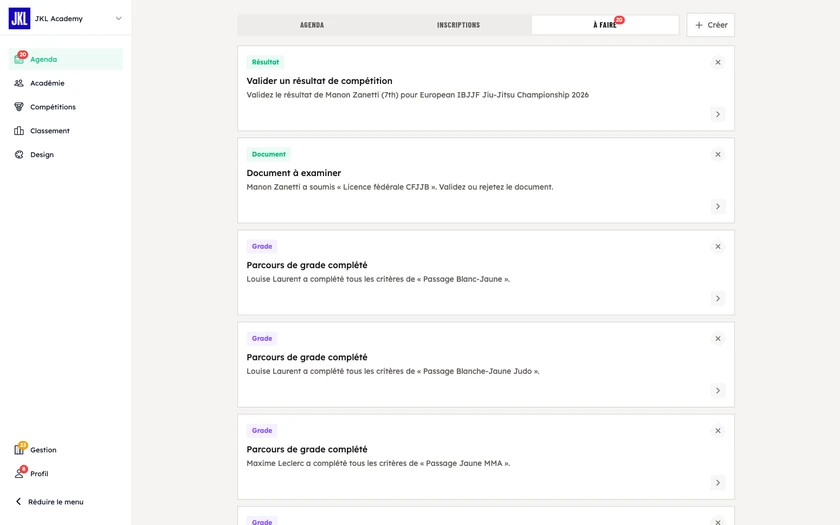The width and height of the screenshot is (840, 525).
Task: Click the Créer button
Action: click(x=710, y=25)
